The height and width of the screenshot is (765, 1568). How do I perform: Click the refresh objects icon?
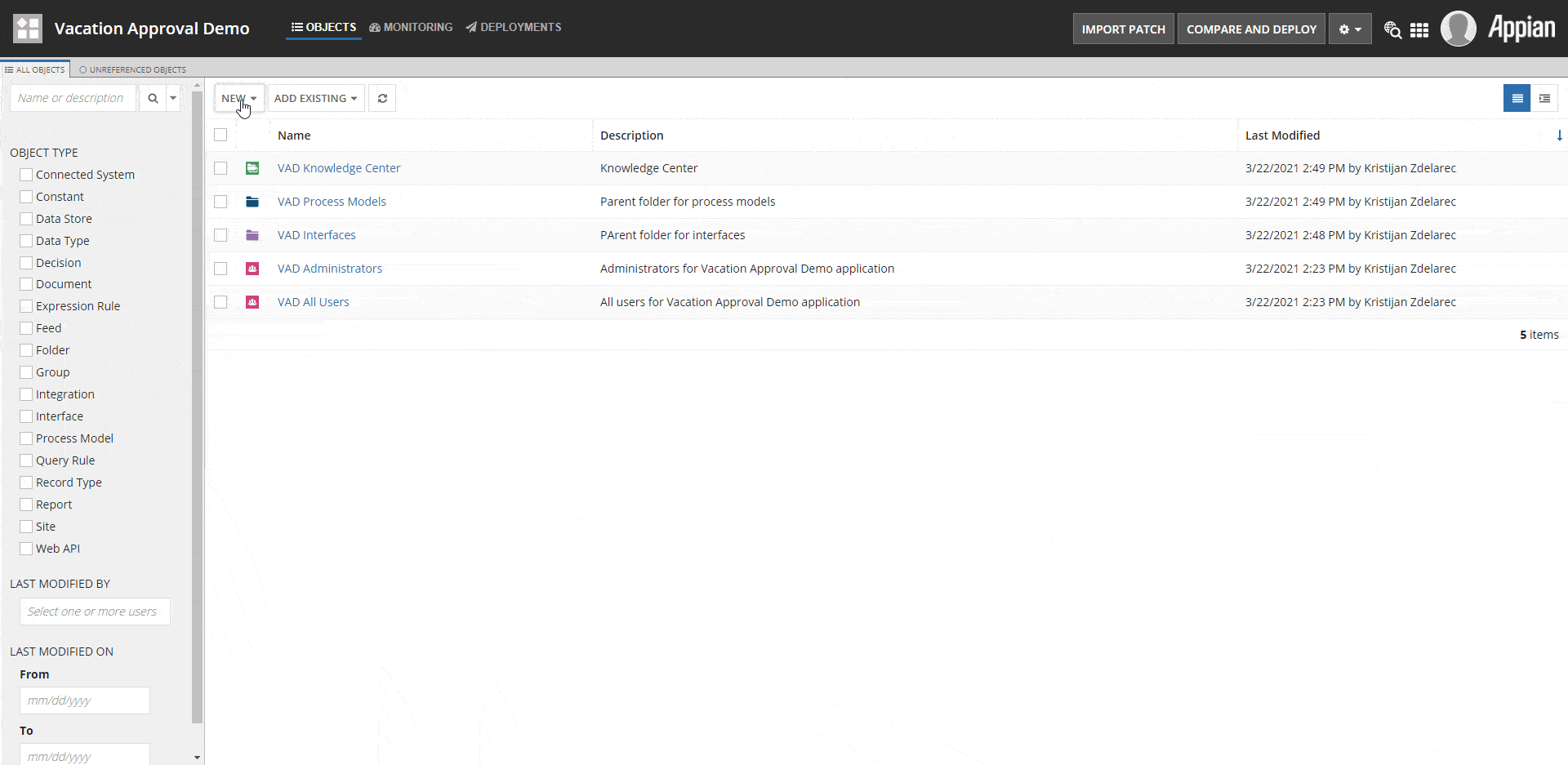382,98
